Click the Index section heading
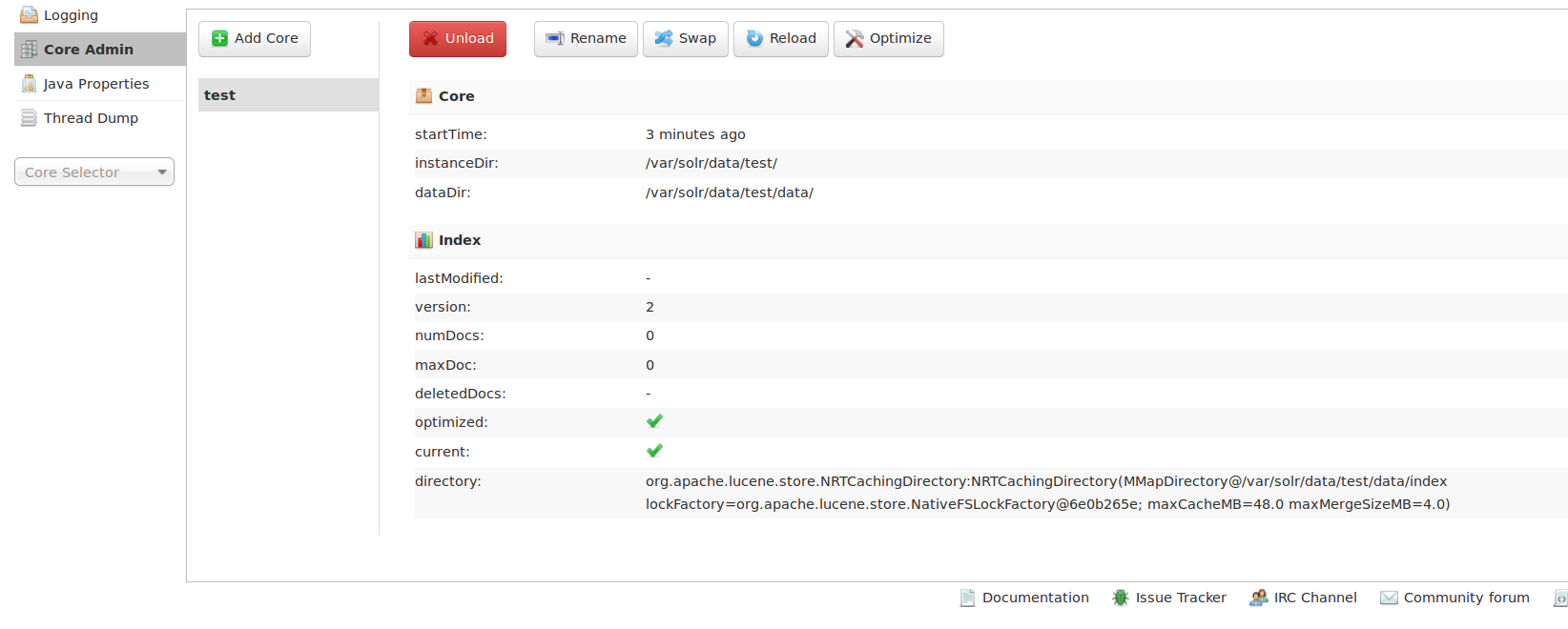The width and height of the screenshot is (1568, 629). point(460,240)
